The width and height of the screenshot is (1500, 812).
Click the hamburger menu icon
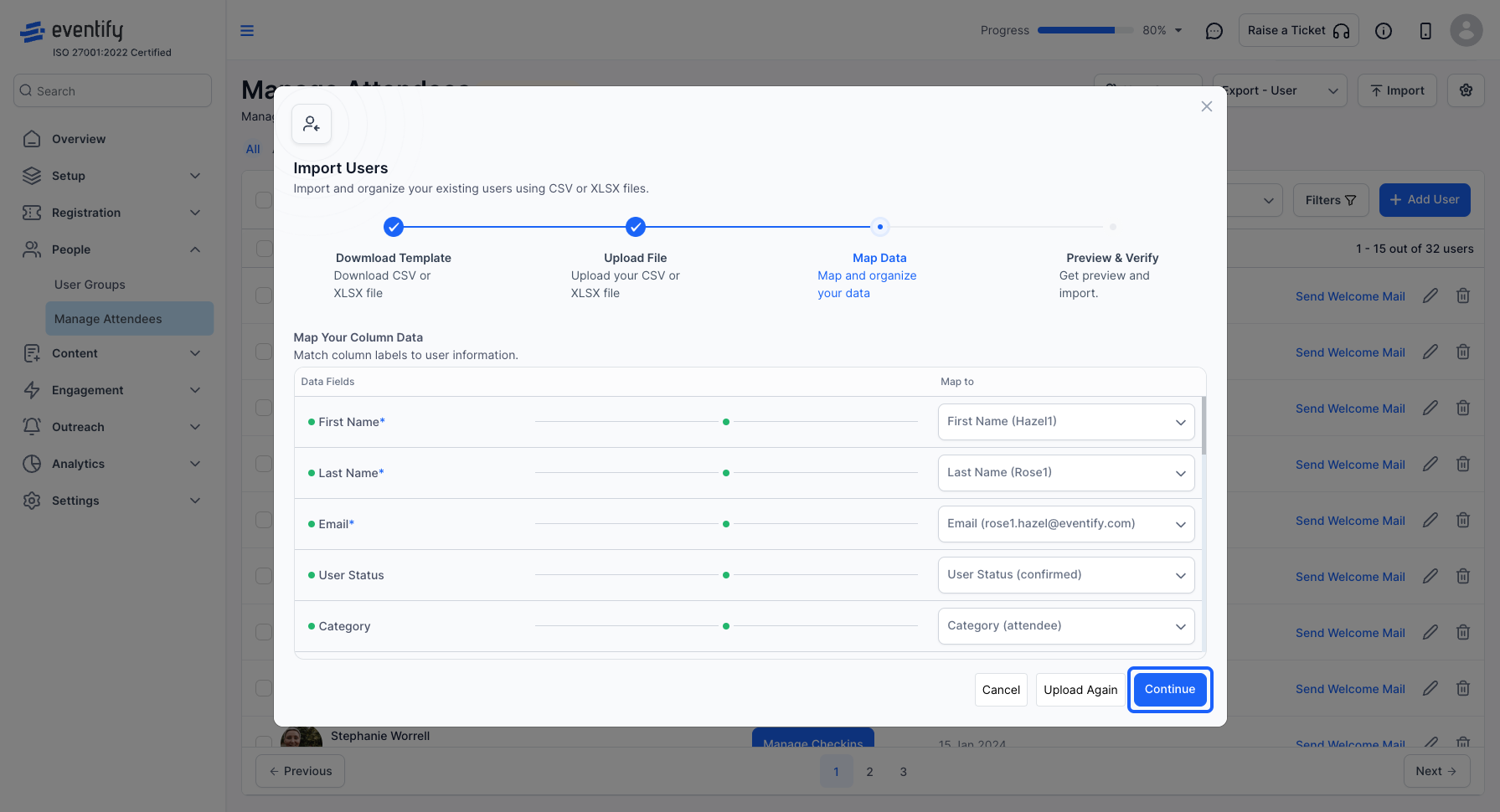pos(247,31)
